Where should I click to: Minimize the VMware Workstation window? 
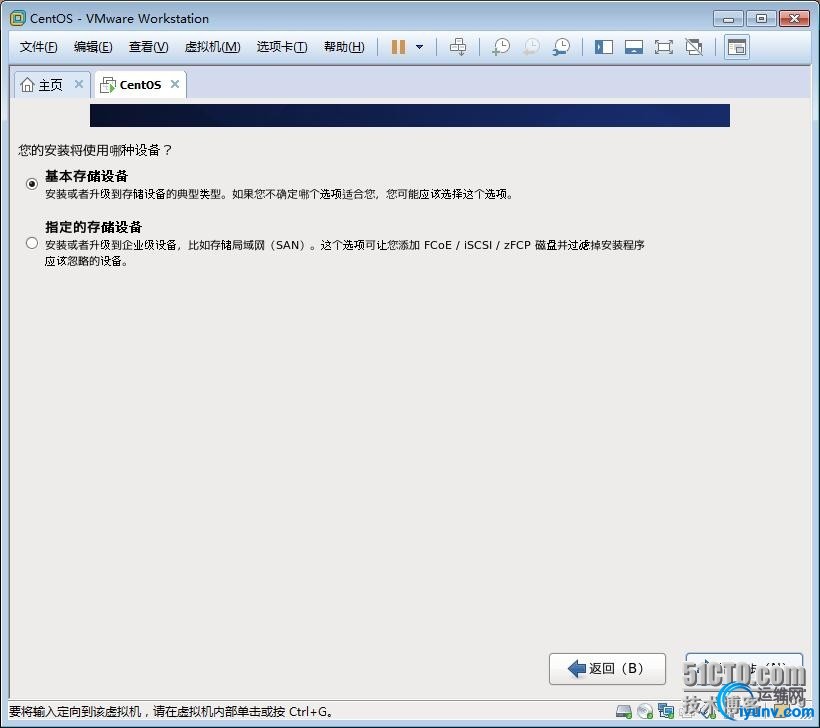728,19
